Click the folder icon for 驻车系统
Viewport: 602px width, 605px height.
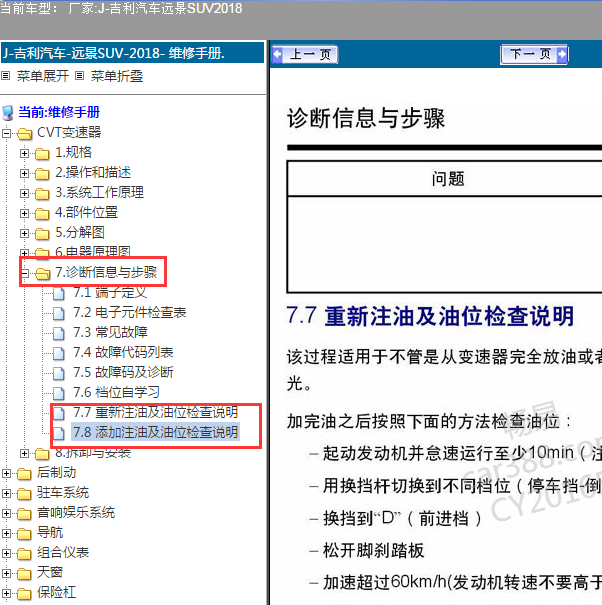pyautogui.click(x=24, y=493)
